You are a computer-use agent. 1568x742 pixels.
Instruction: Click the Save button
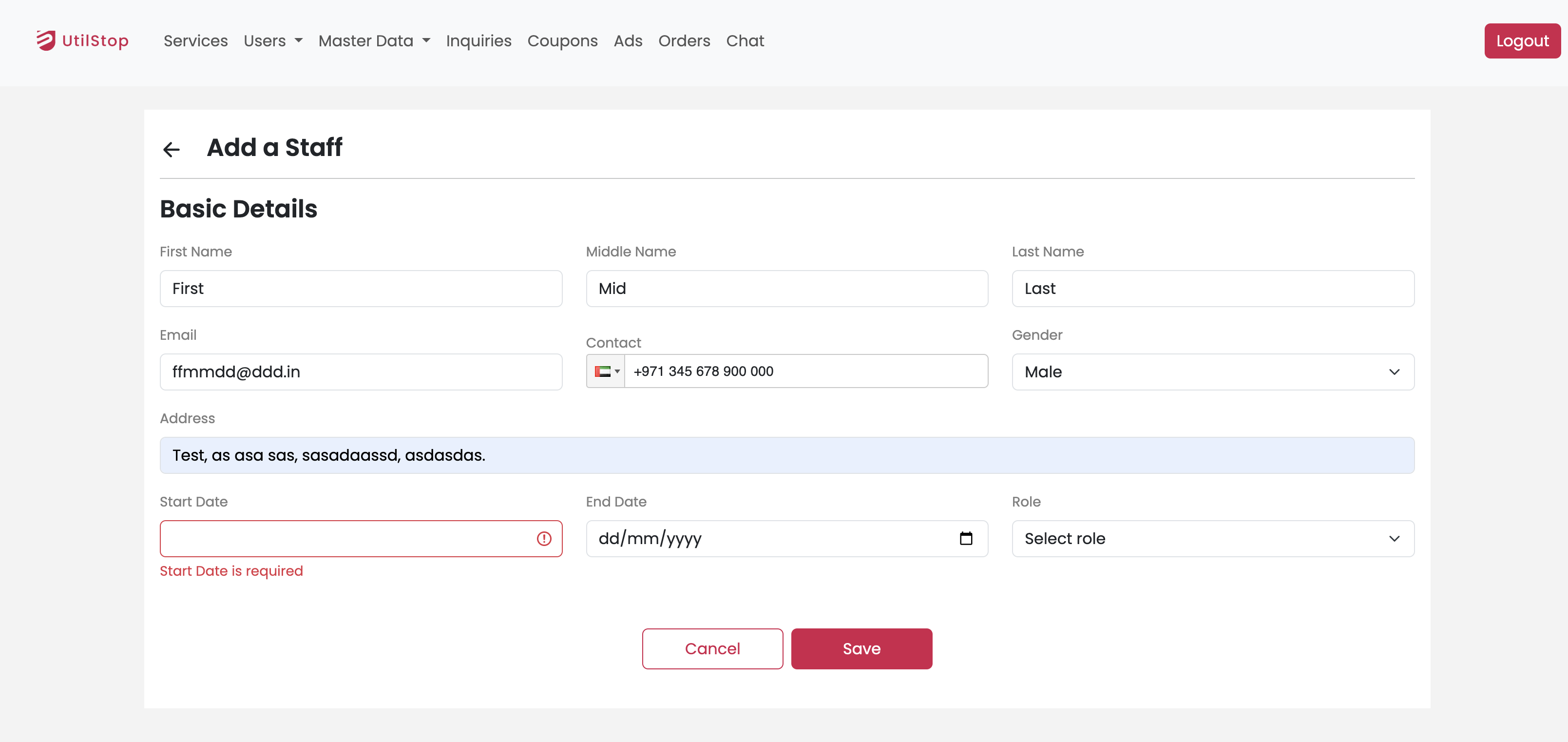860,649
